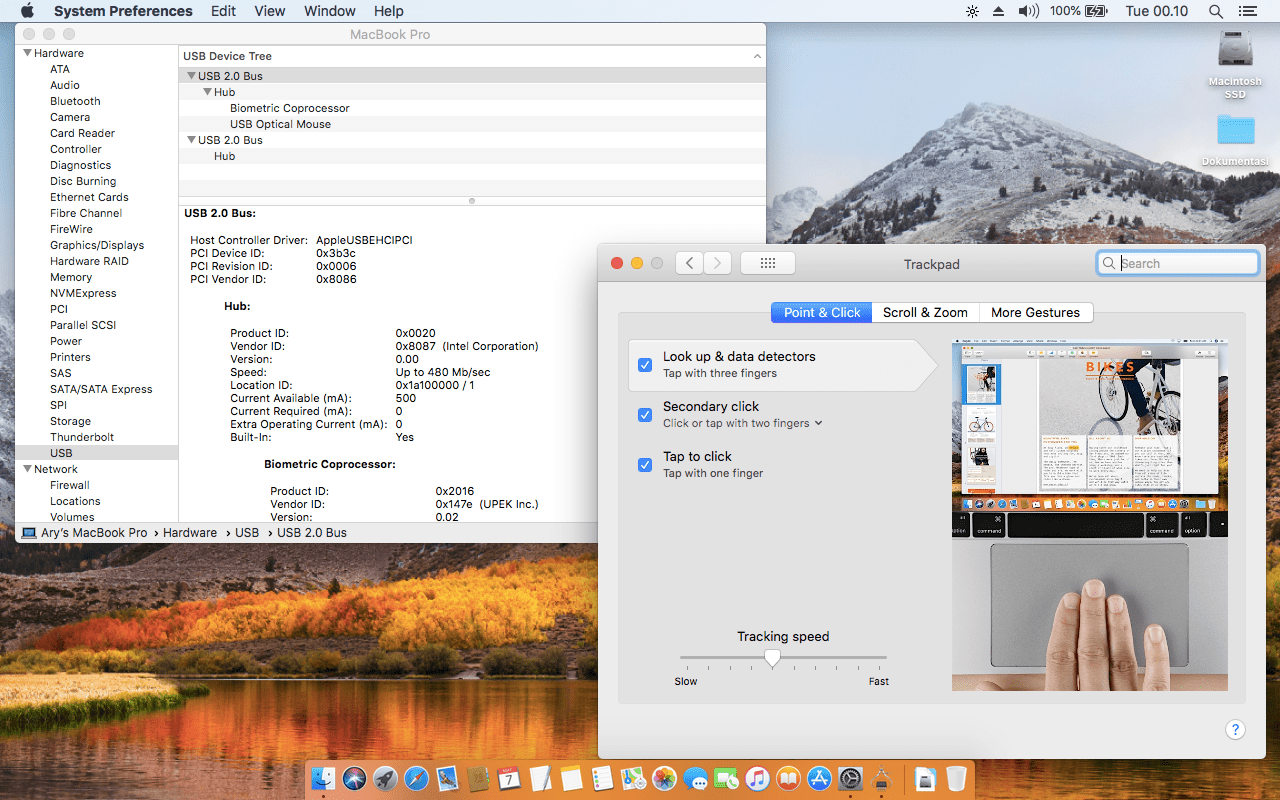Go back in the Trackpad window
1280x800 pixels.
pos(689,263)
